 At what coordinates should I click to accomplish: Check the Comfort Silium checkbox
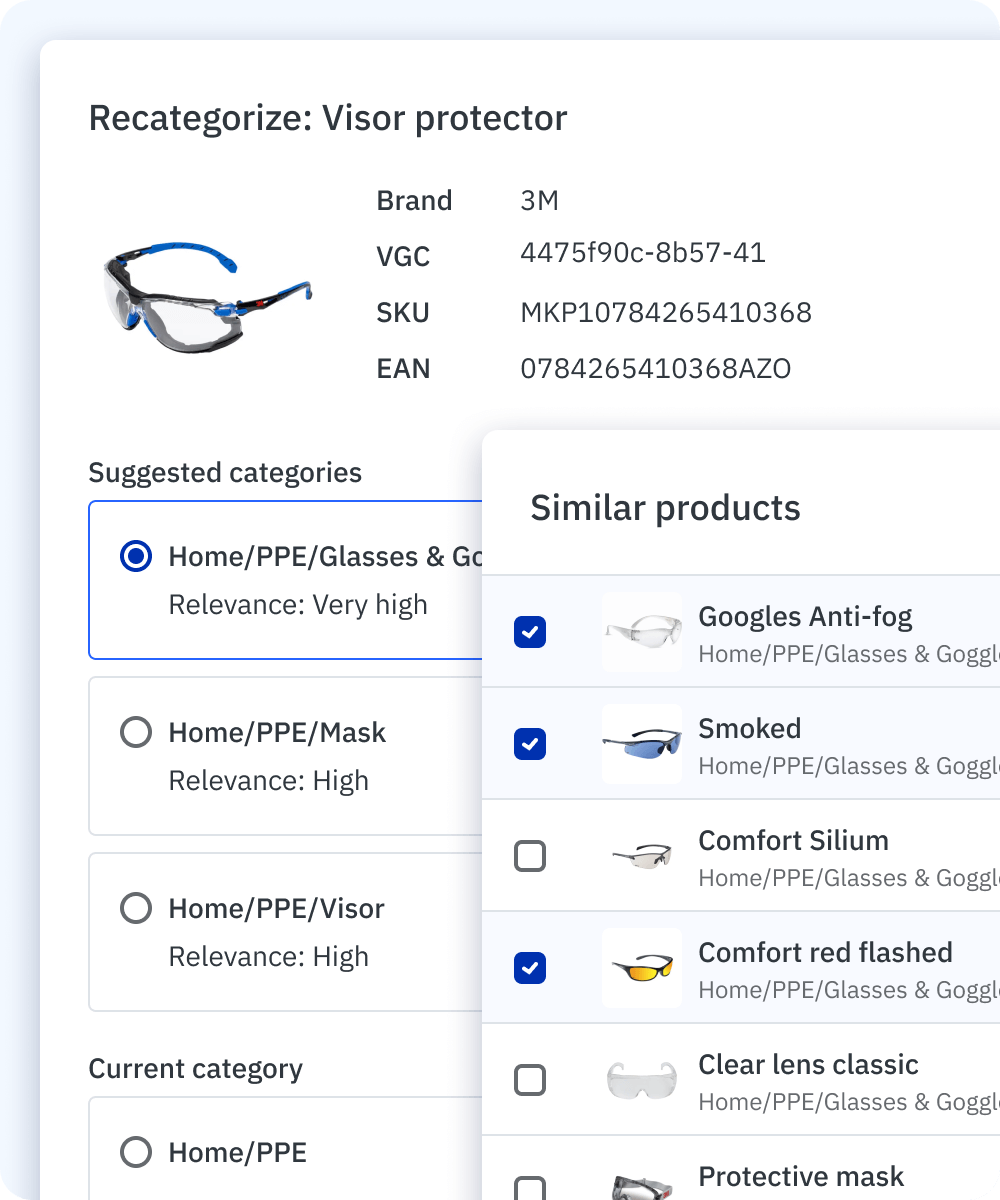tap(530, 856)
